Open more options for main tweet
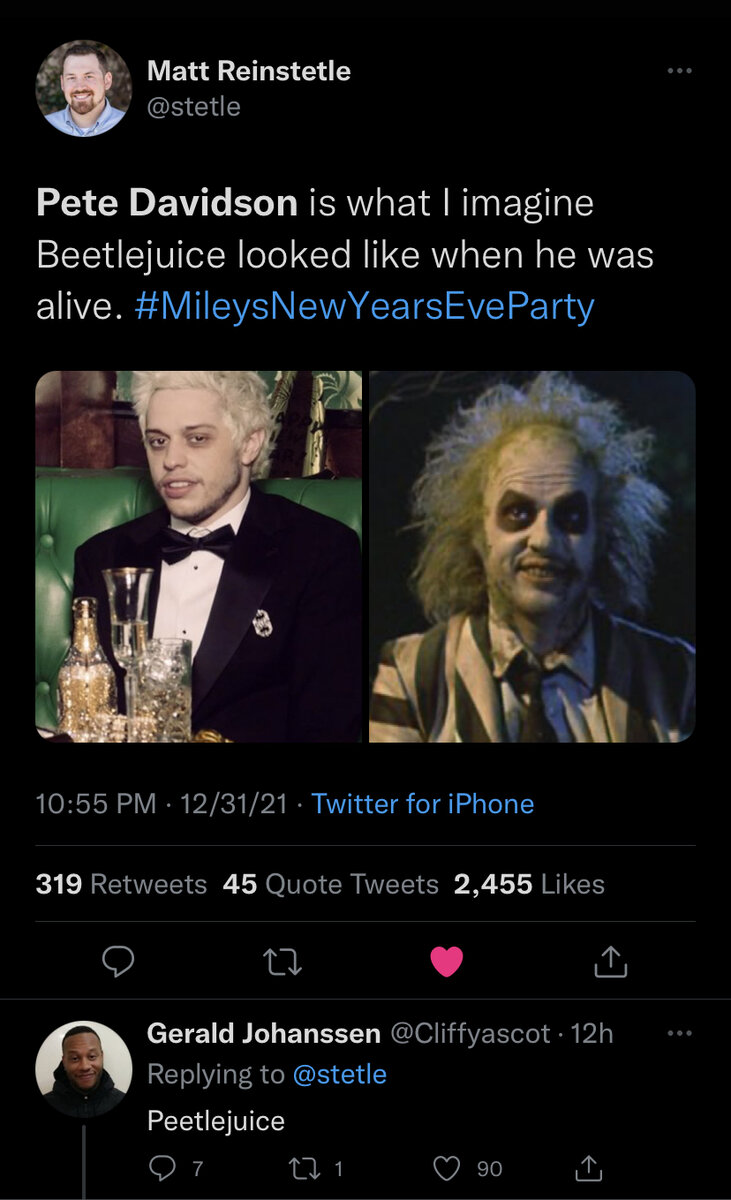 click(679, 71)
